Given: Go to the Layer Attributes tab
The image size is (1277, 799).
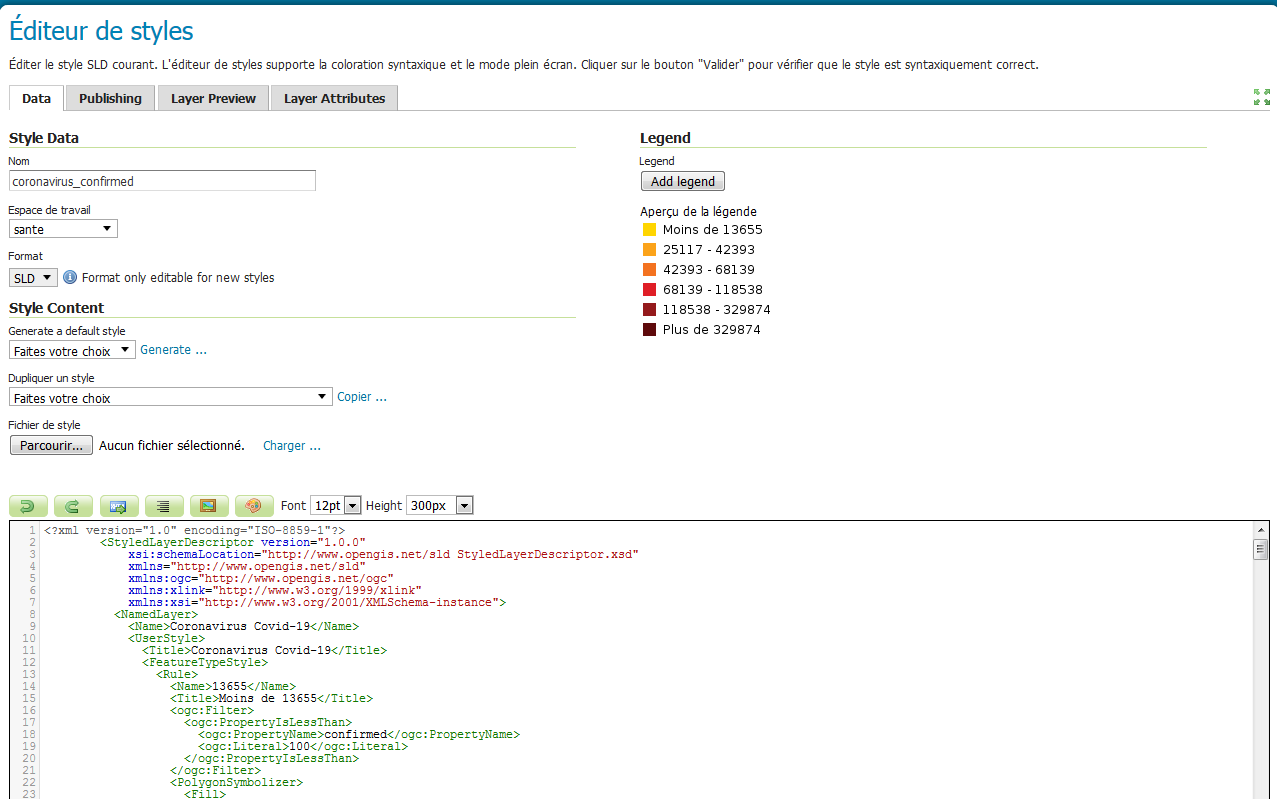Looking at the screenshot, I should (334, 98).
